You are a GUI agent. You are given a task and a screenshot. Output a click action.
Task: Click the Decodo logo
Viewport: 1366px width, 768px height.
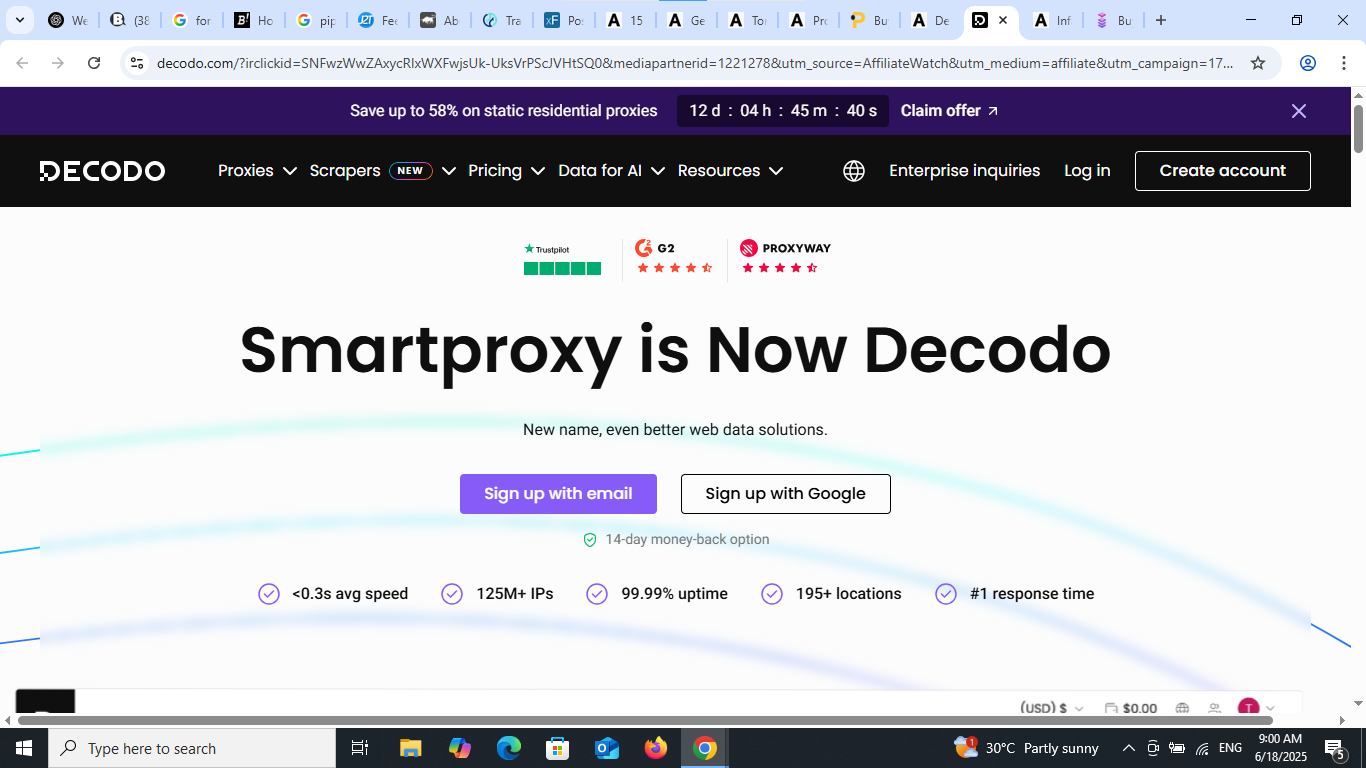click(102, 171)
